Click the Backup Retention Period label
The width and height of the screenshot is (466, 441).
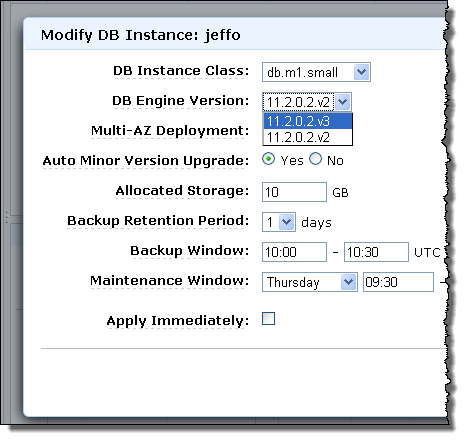tap(158, 221)
